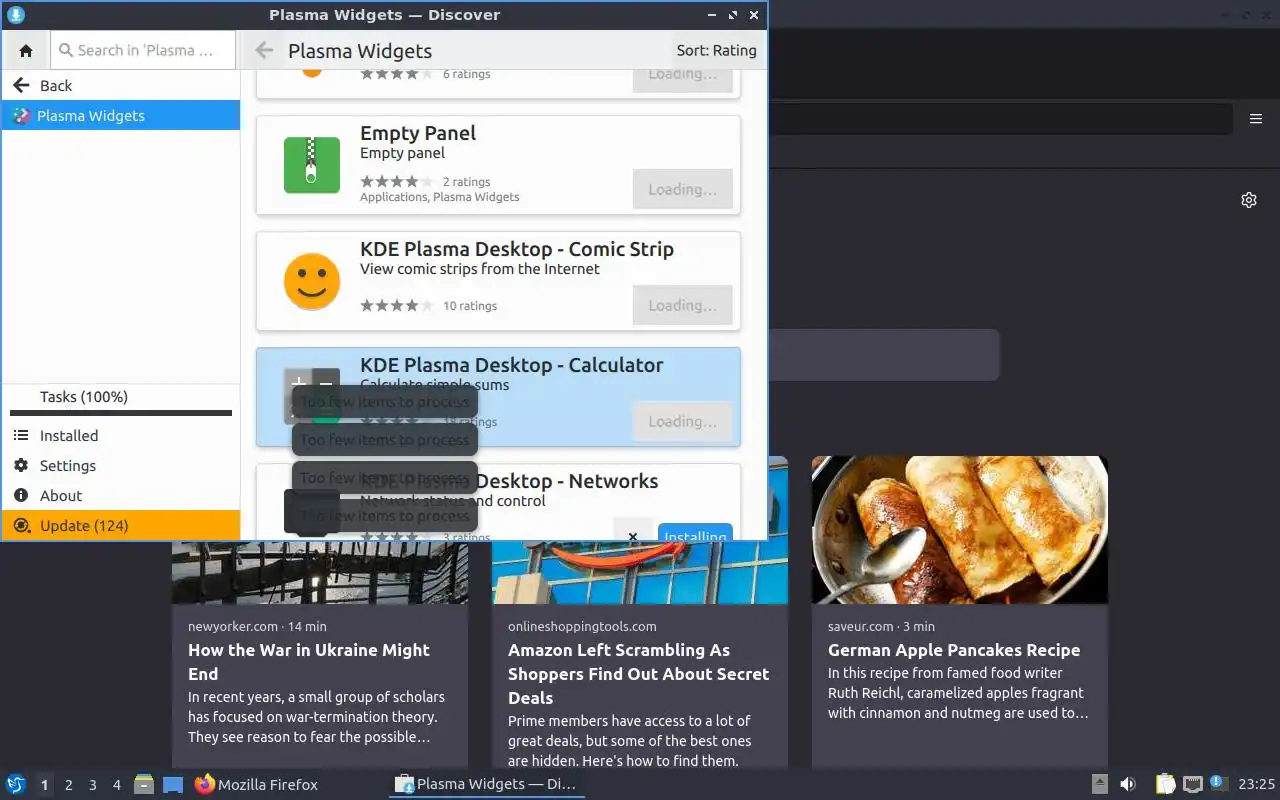Image resolution: width=1280 pixels, height=800 pixels.
Task: Open Update (124) page
Action: (x=121, y=525)
